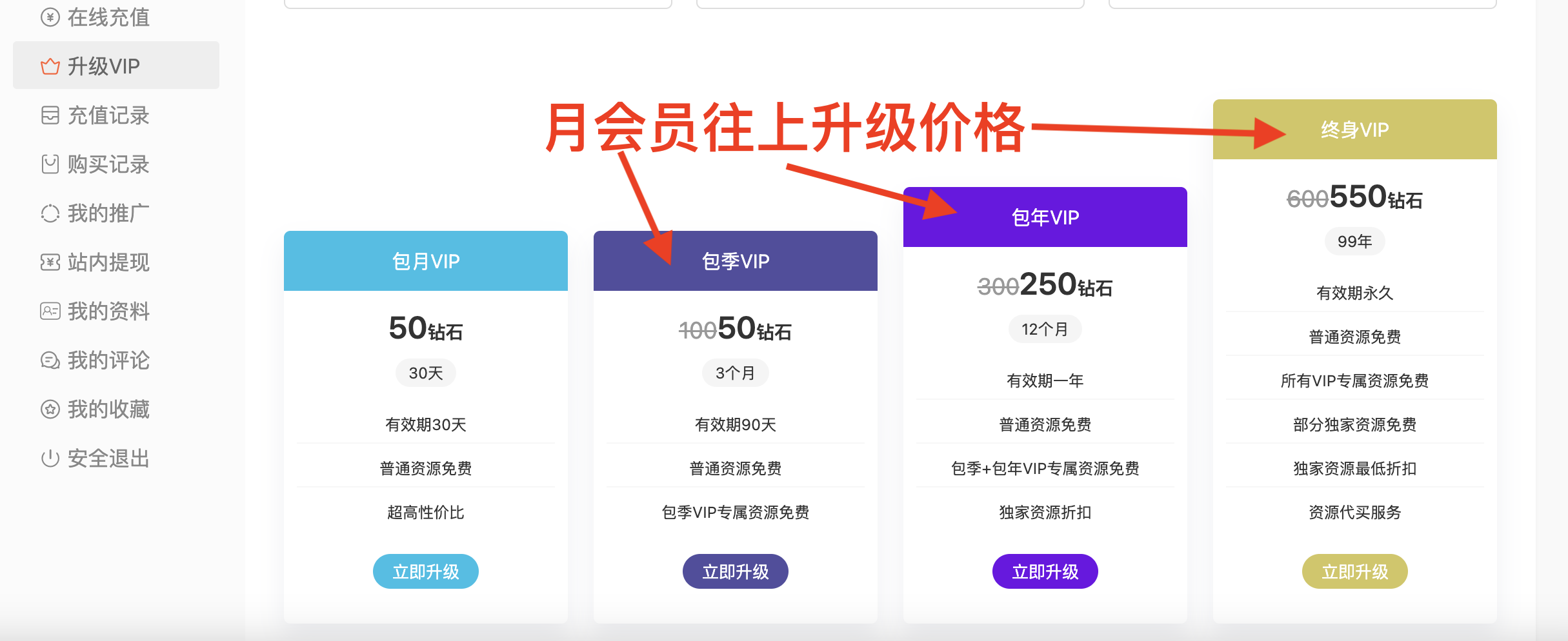Click the profile card icon for 我的资料
The width and height of the screenshot is (1568, 641).
(50, 311)
